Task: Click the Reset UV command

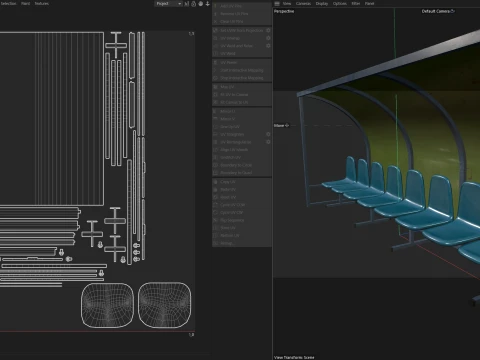Action: coord(242,197)
